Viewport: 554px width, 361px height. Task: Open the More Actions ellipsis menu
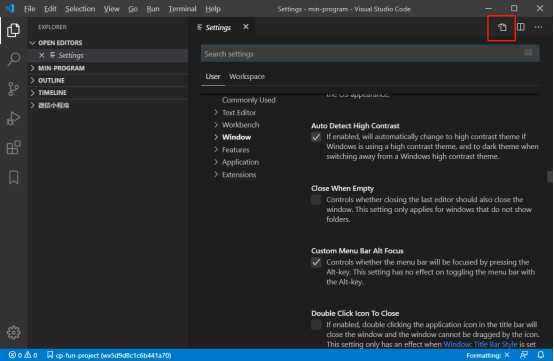[538, 27]
